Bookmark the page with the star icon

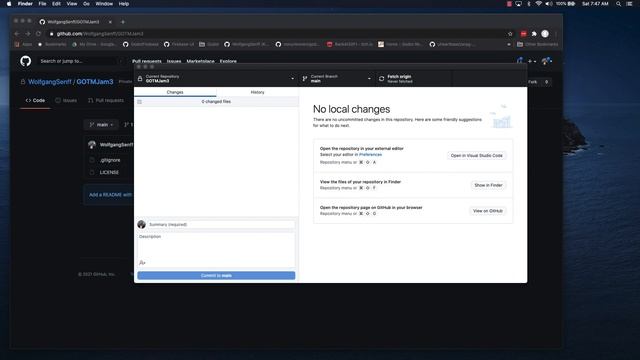click(x=510, y=34)
